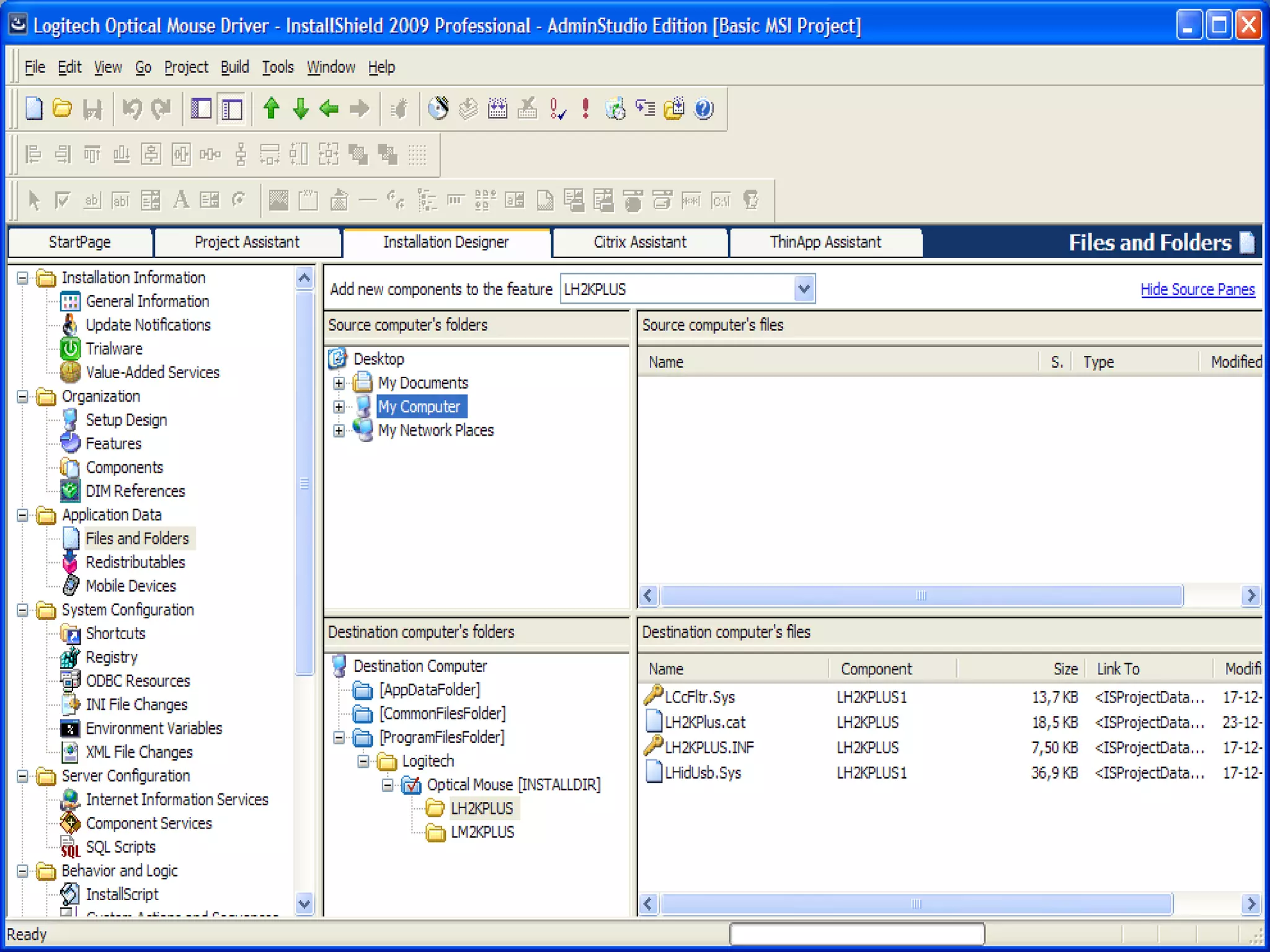Screen dimensions: 1270x952
Task: Expand the My Computer source folder
Action: tap(339, 407)
